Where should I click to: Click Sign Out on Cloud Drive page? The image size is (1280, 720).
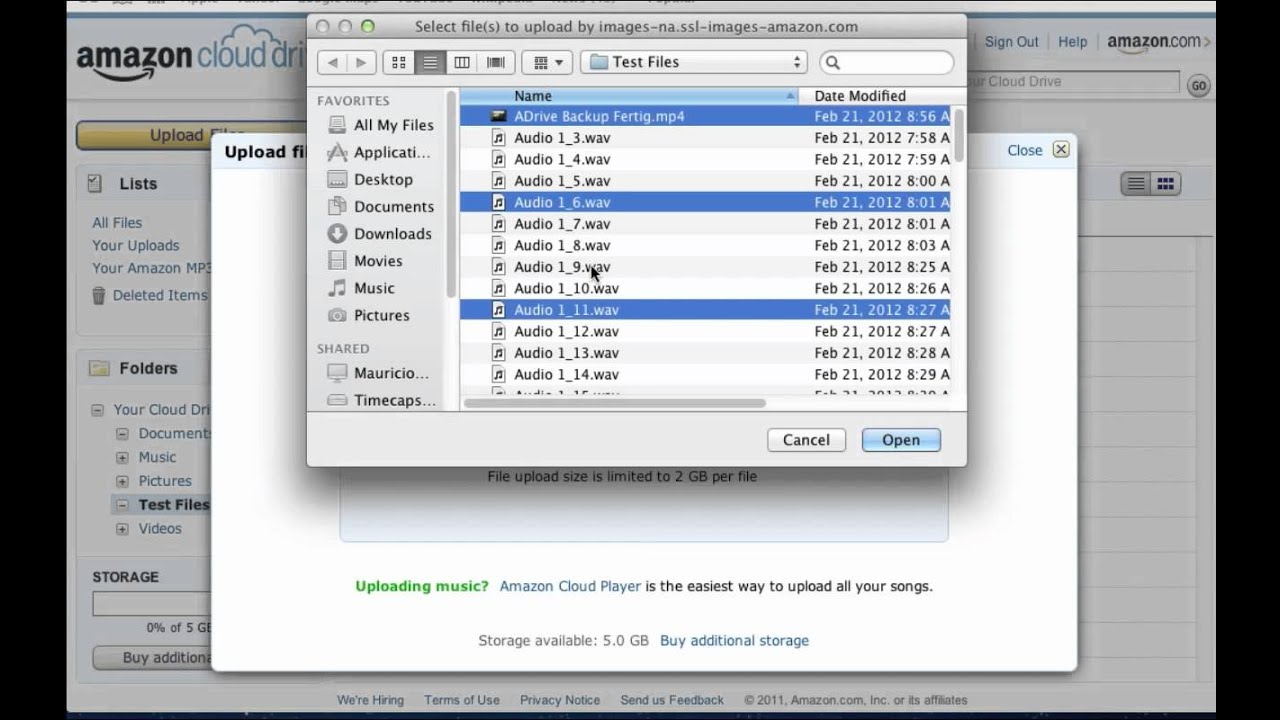[1012, 42]
